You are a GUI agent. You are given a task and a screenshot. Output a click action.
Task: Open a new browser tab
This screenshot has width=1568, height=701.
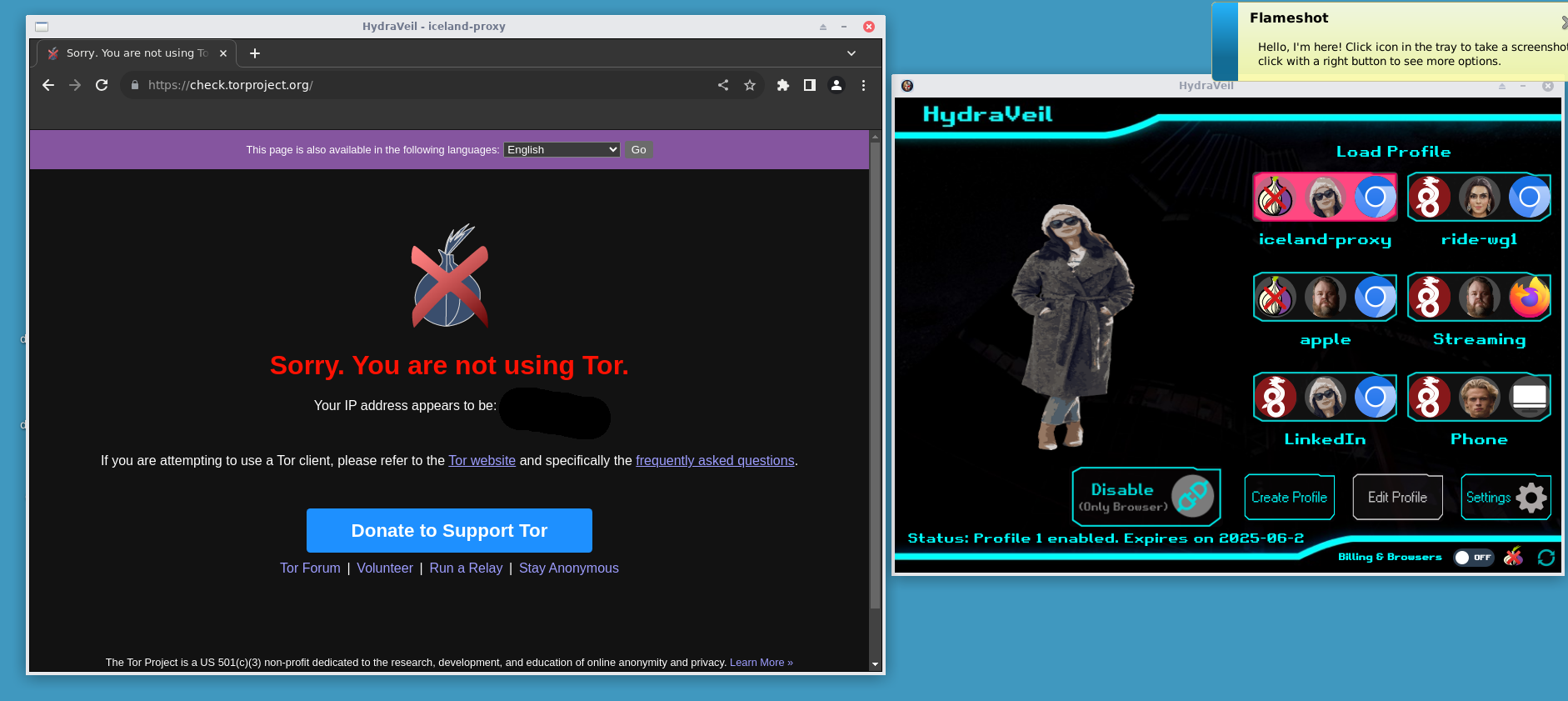click(x=255, y=53)
